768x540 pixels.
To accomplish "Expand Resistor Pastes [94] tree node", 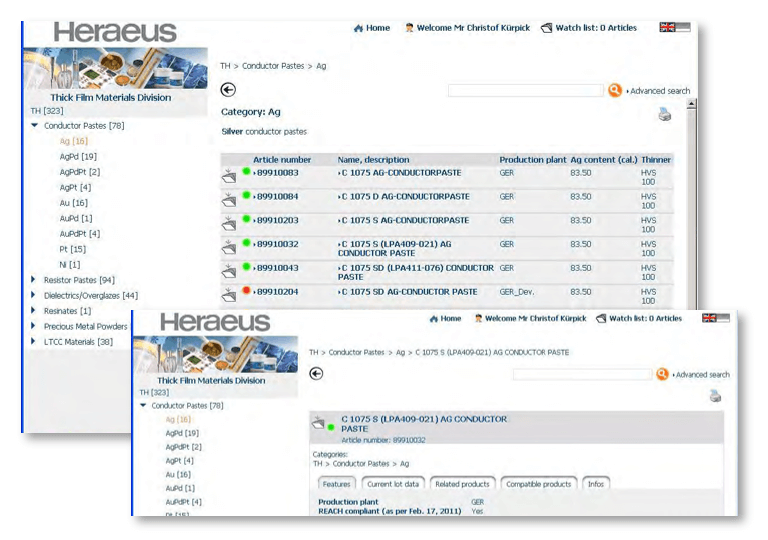I will 33,279.
